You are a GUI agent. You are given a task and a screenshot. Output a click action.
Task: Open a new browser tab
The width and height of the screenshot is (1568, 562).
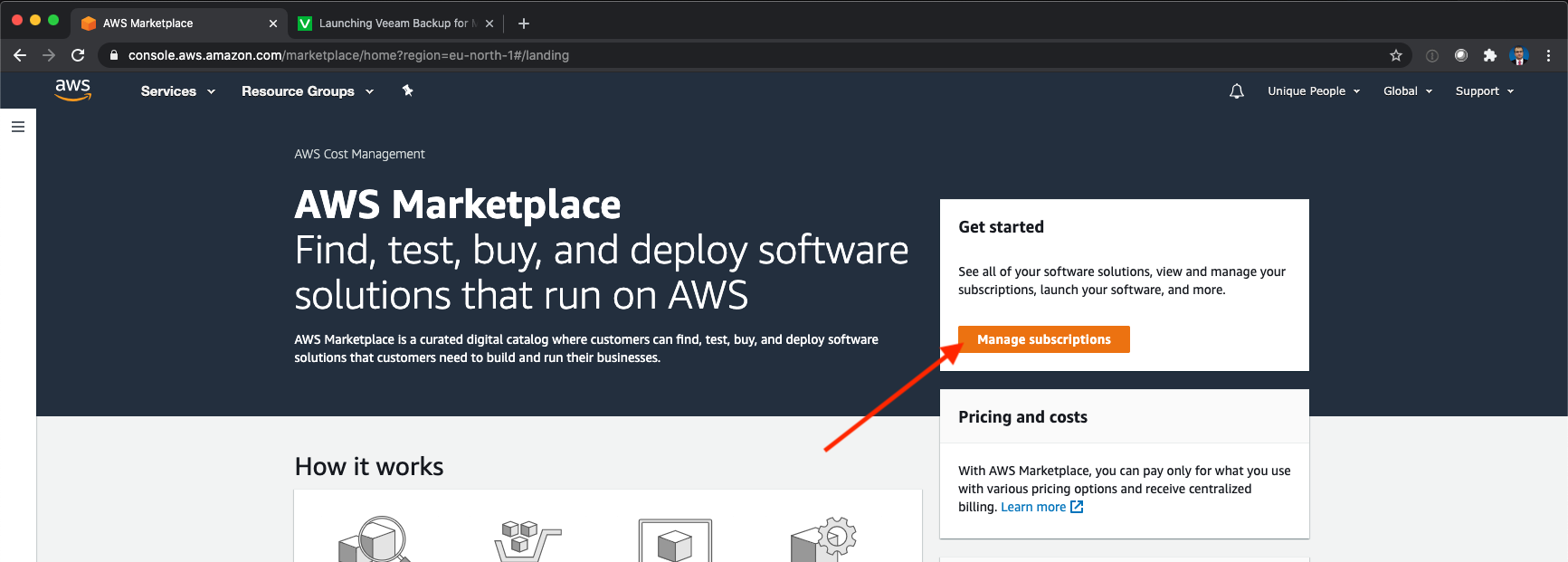coord(524,24)
